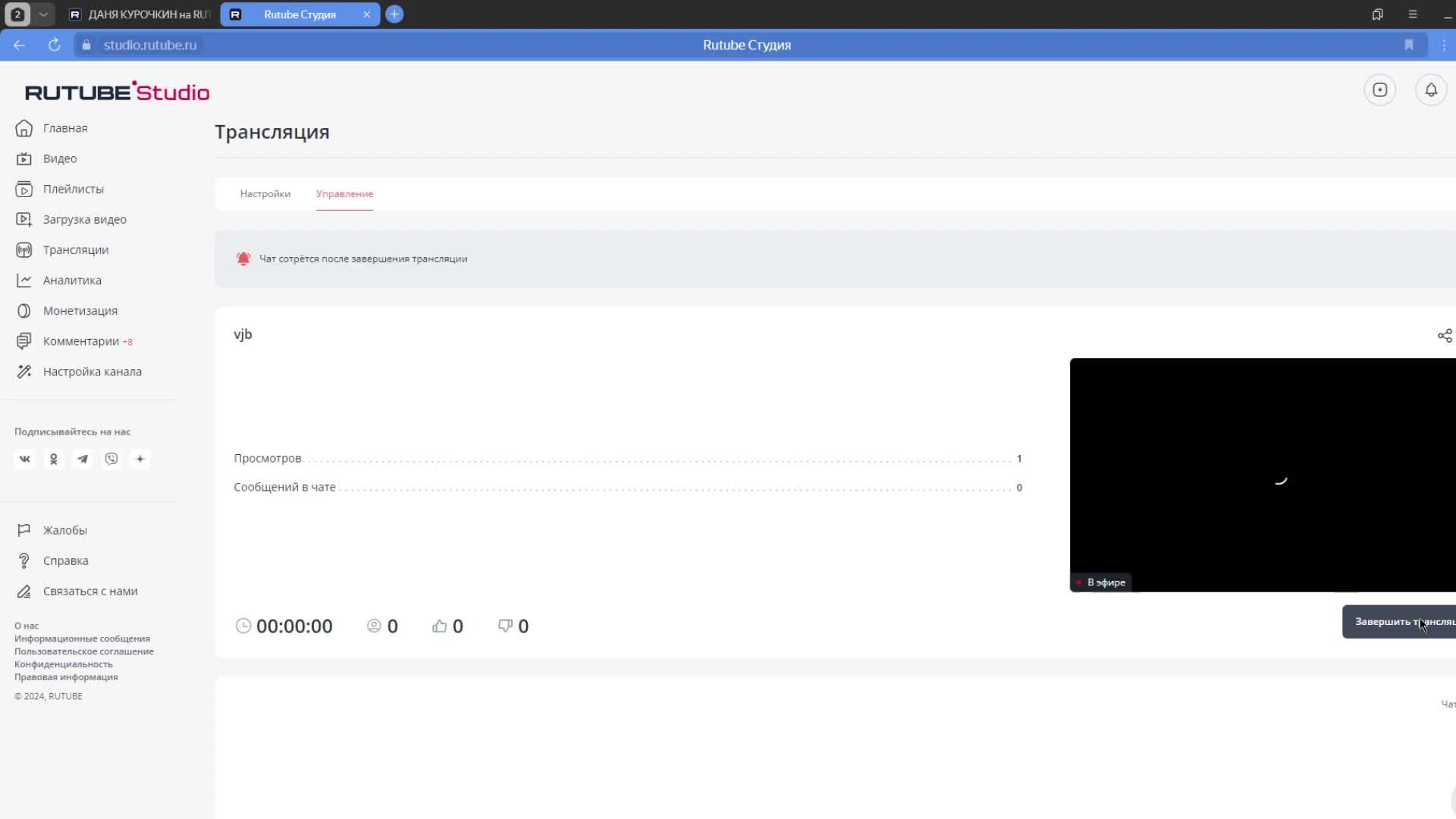The width and height of the screenshot is (1456, 819).
Task: Reload the page with refresh icon
Action: (x=54, y=45)
